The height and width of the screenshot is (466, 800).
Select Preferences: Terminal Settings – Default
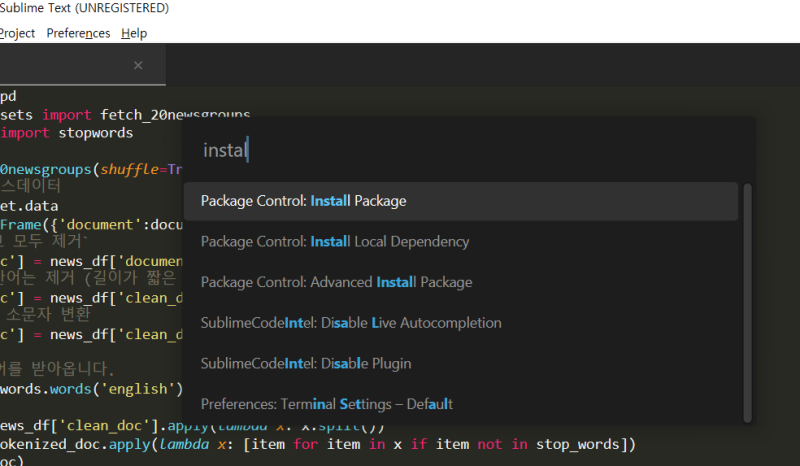[x=461, y=404]
